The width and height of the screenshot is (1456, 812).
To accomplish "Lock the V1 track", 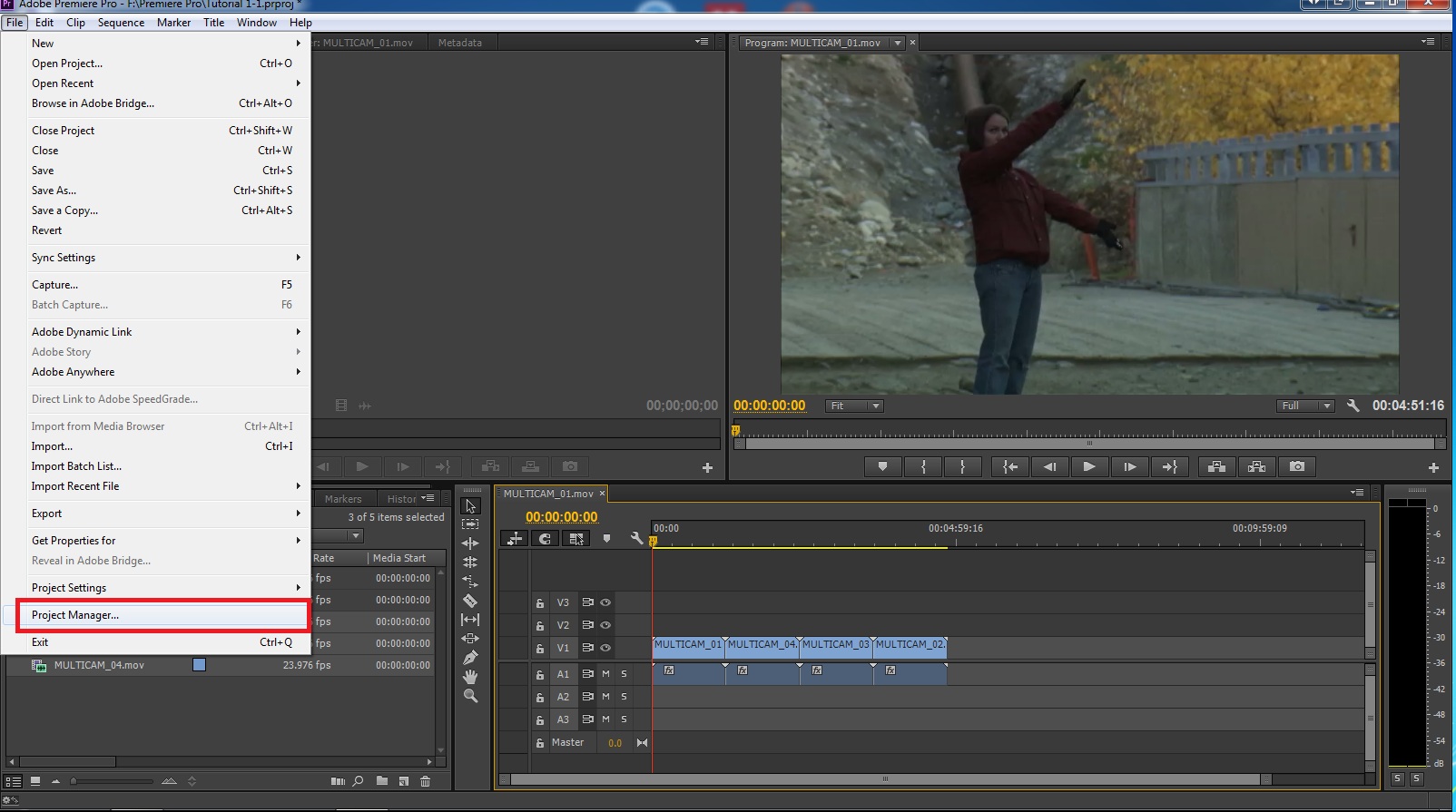I will (540, 648).
